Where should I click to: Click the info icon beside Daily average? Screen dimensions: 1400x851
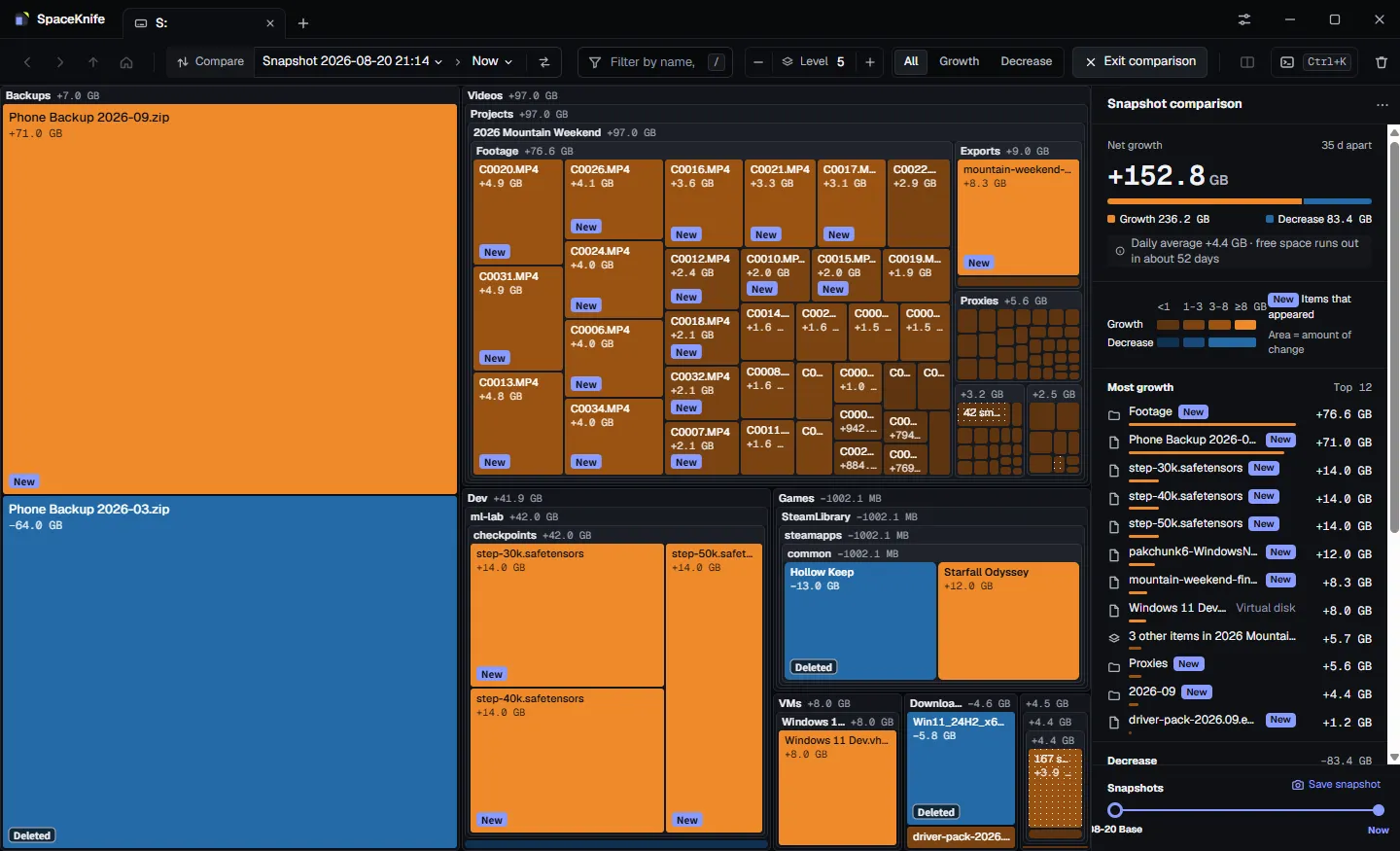[x=1120, y=251]
